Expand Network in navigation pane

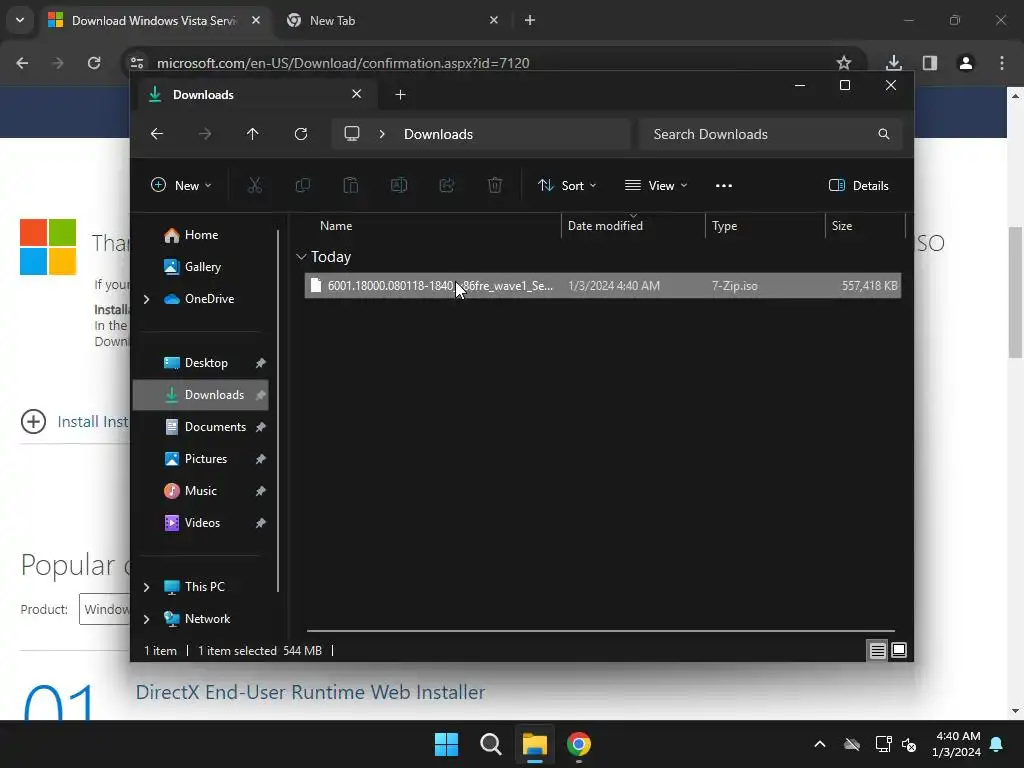(x=146, y=619)
